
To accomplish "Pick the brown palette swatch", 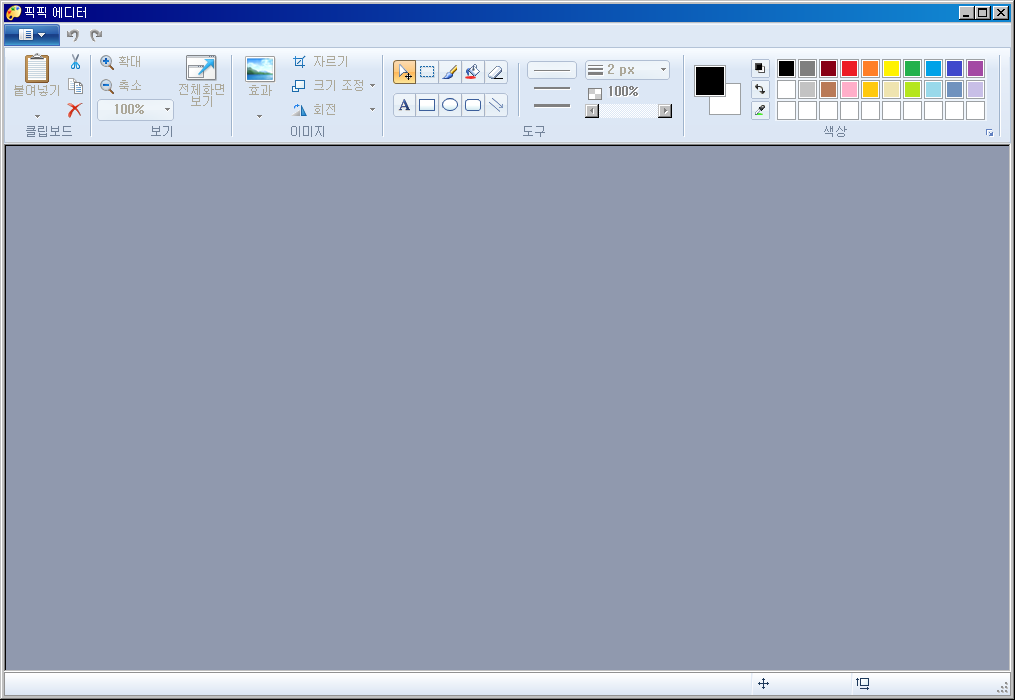I will pos(828,89).
